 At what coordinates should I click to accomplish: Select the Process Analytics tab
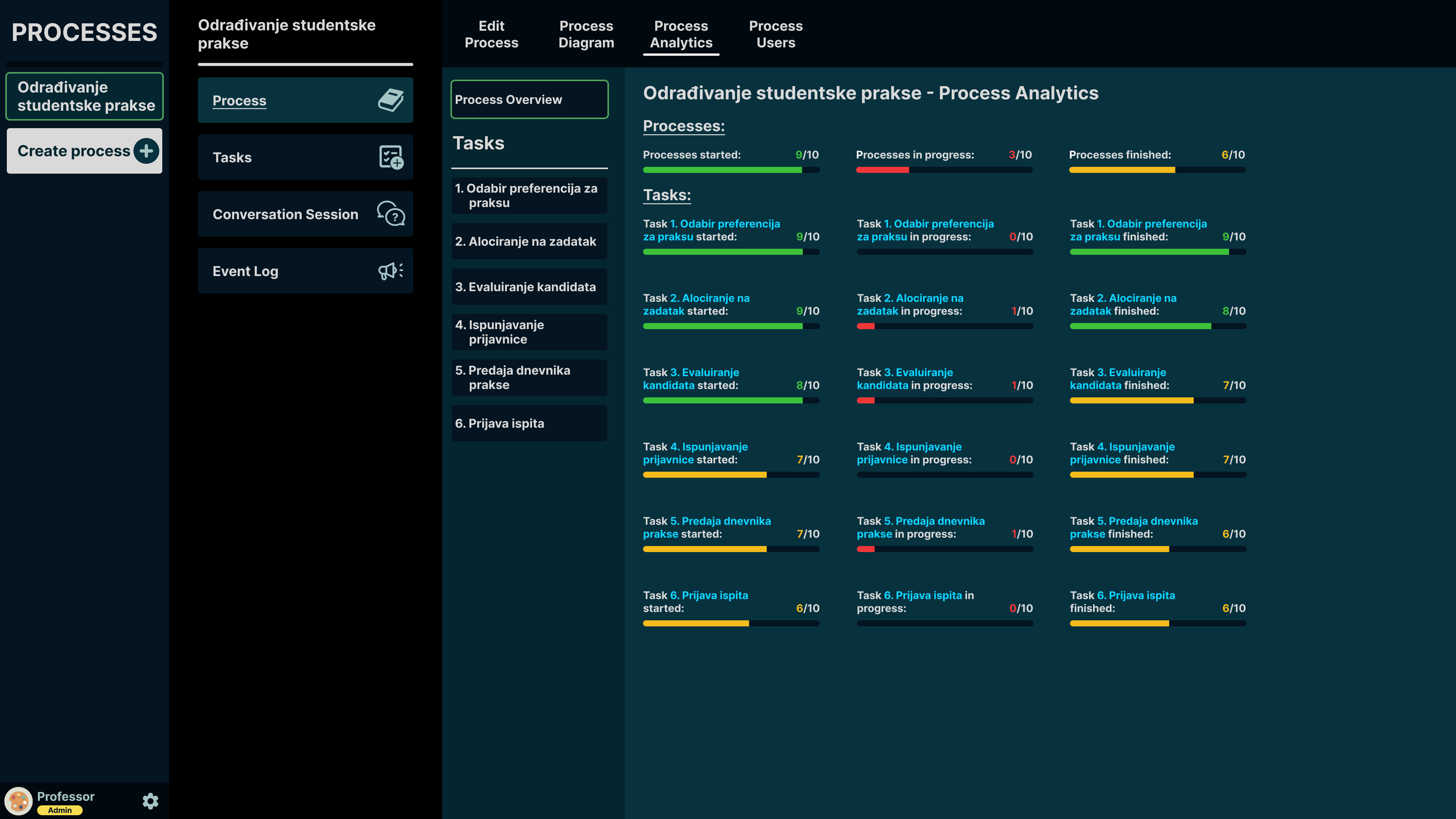681,34
